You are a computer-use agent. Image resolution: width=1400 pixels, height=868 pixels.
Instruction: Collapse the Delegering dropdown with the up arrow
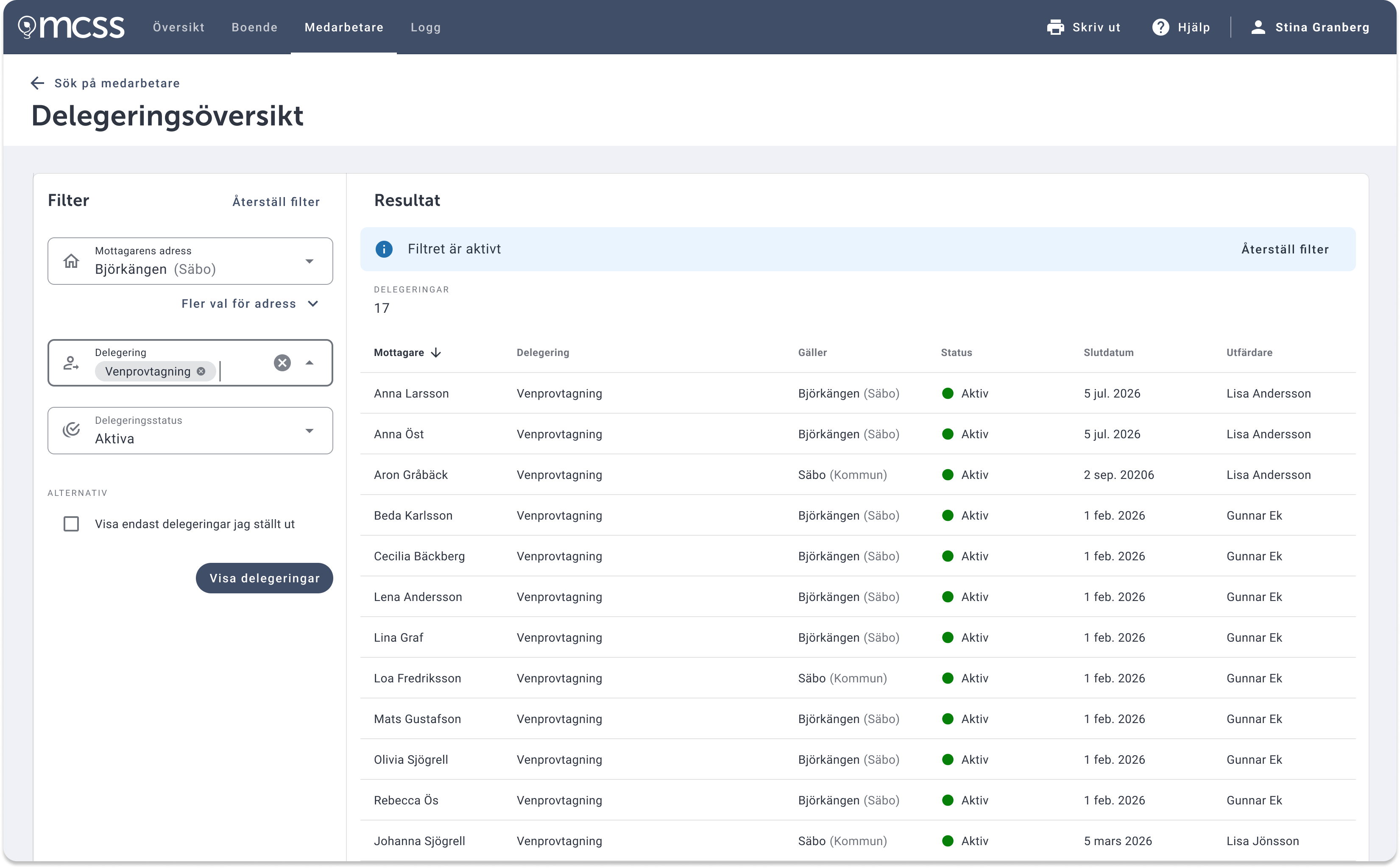(310, 363)
